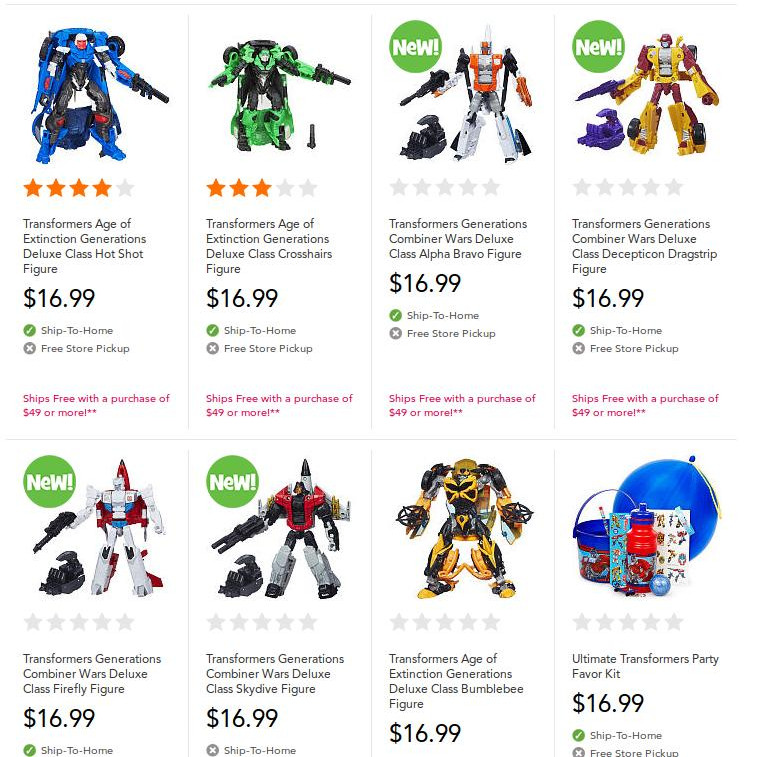Screen dimensions: 759x757
Task: Click the Free Store Pickup X icon for Crosshairs
Action: click(x=213, y=348)
